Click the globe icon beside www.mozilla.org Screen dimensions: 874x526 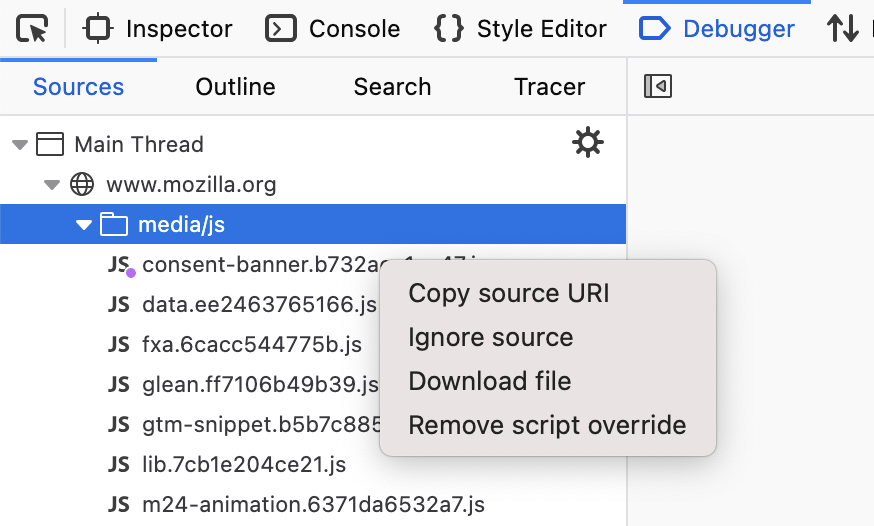coord(82,184)
